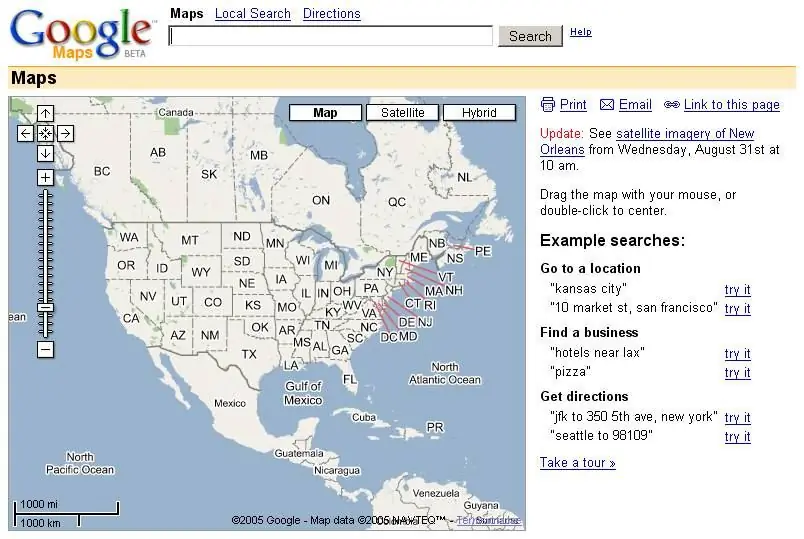Click the TX label on the map
Screen dimensions: 804x539
(249, 354)
